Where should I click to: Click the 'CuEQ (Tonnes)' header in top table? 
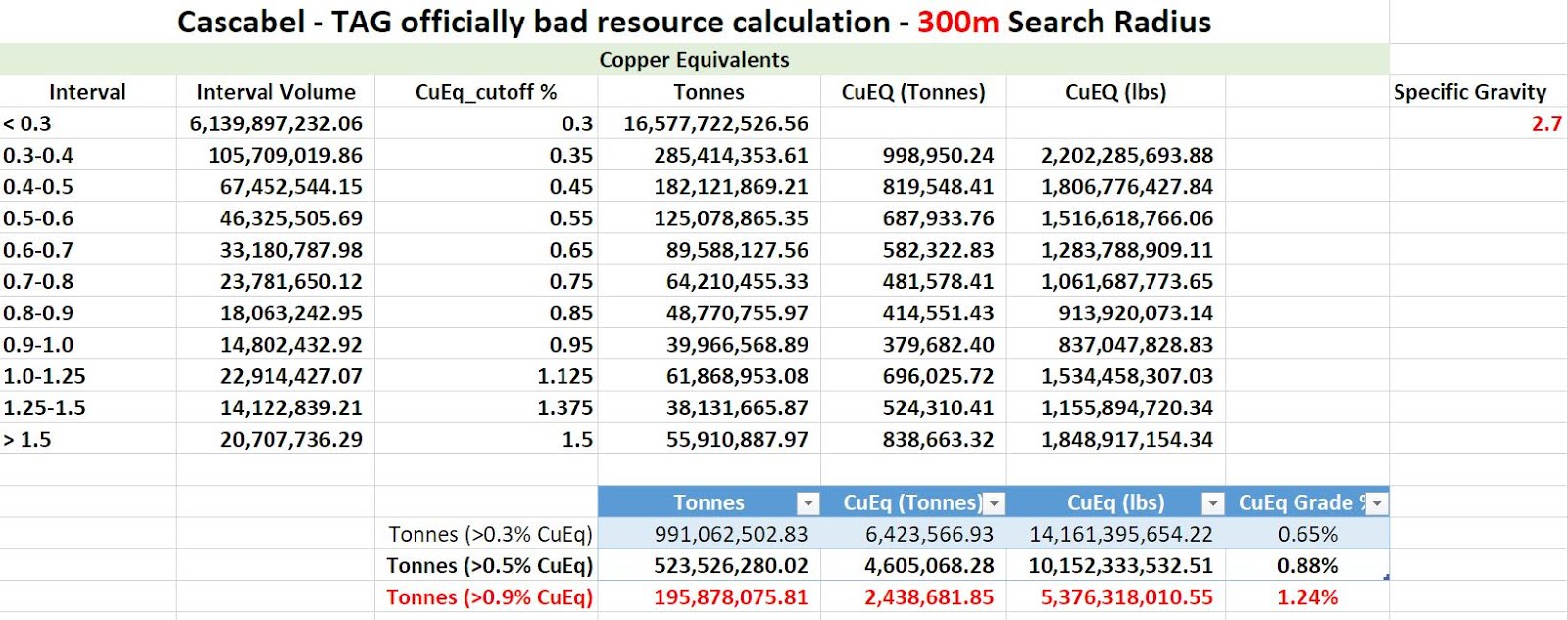913,92
